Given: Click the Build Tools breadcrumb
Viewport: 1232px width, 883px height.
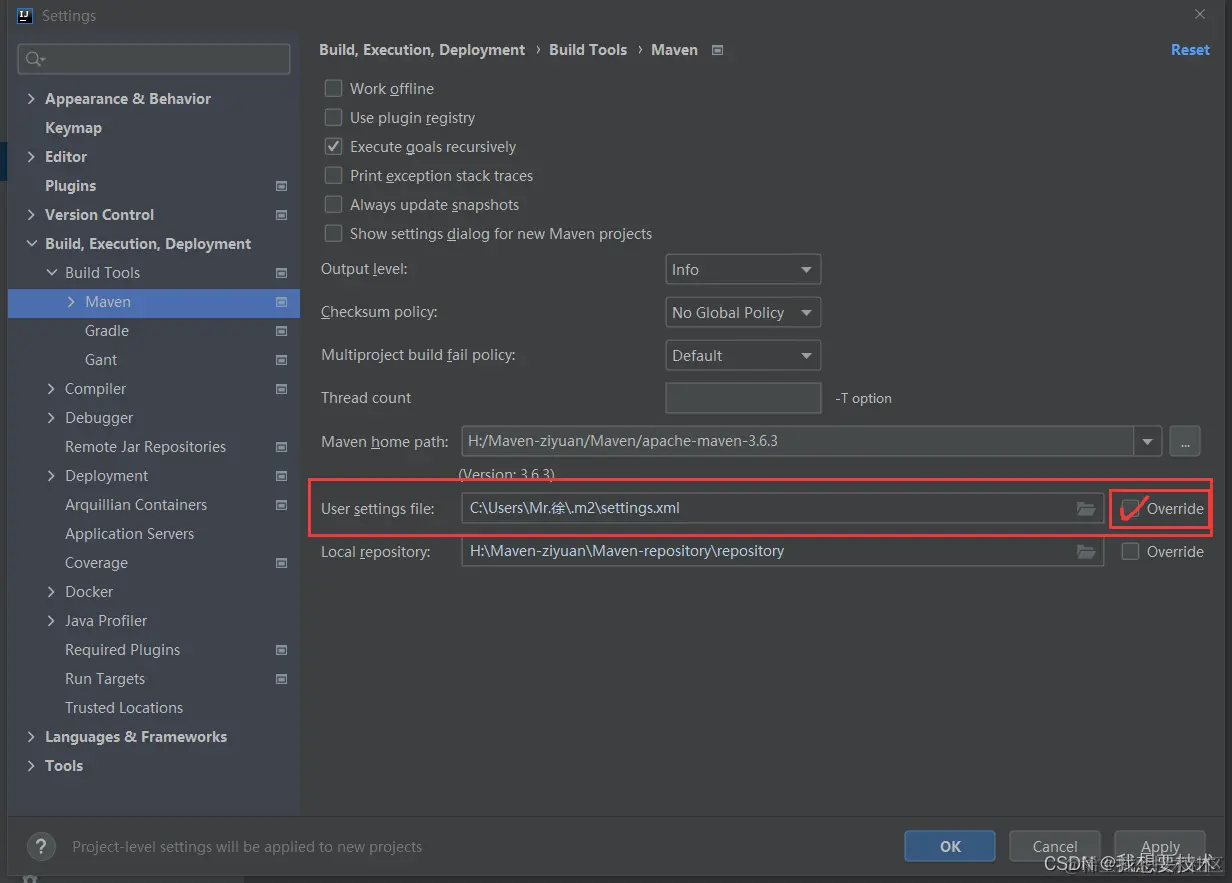Looking at the screenshot, I should point(588,50).
